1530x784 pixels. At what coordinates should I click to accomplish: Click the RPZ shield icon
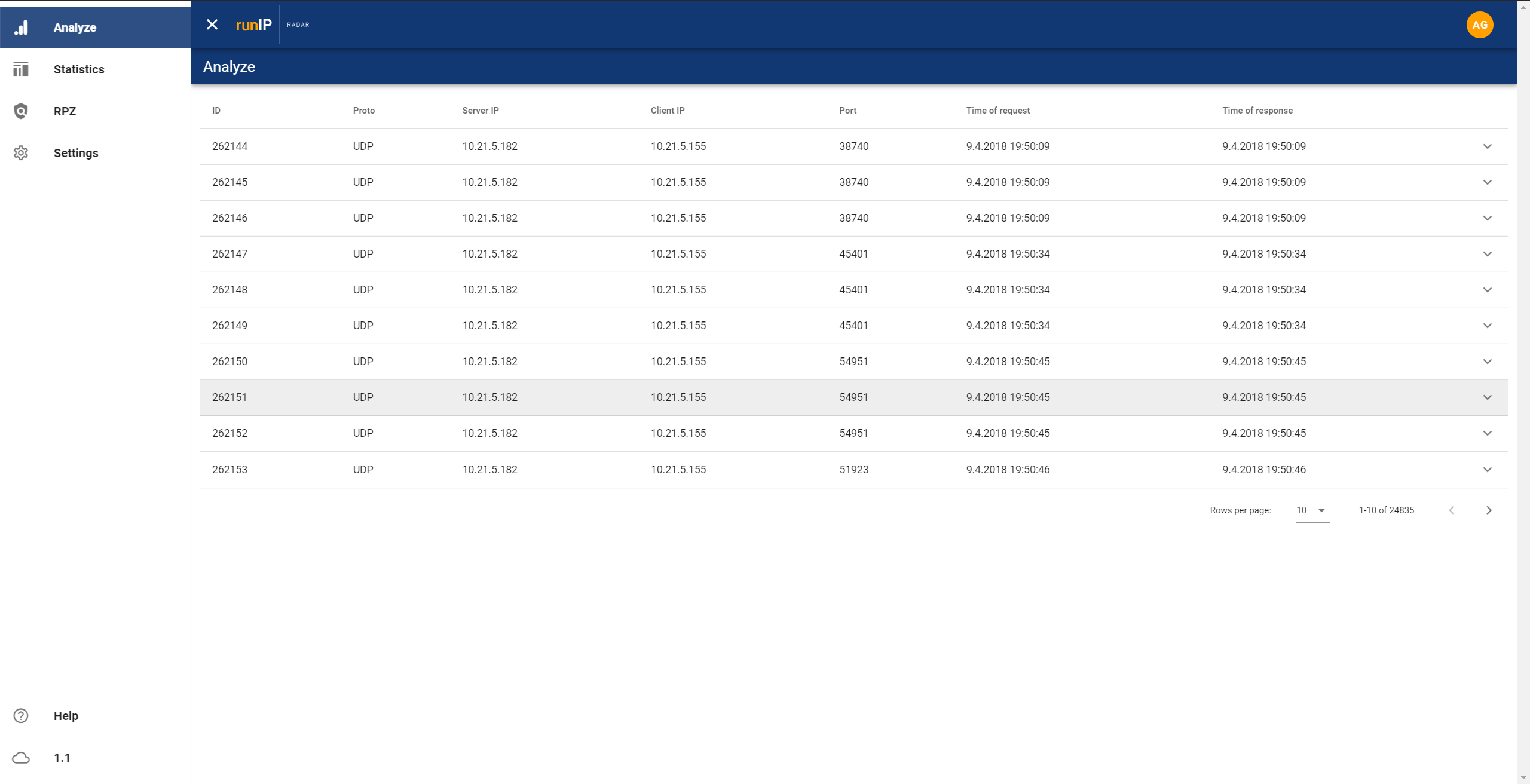21,111
